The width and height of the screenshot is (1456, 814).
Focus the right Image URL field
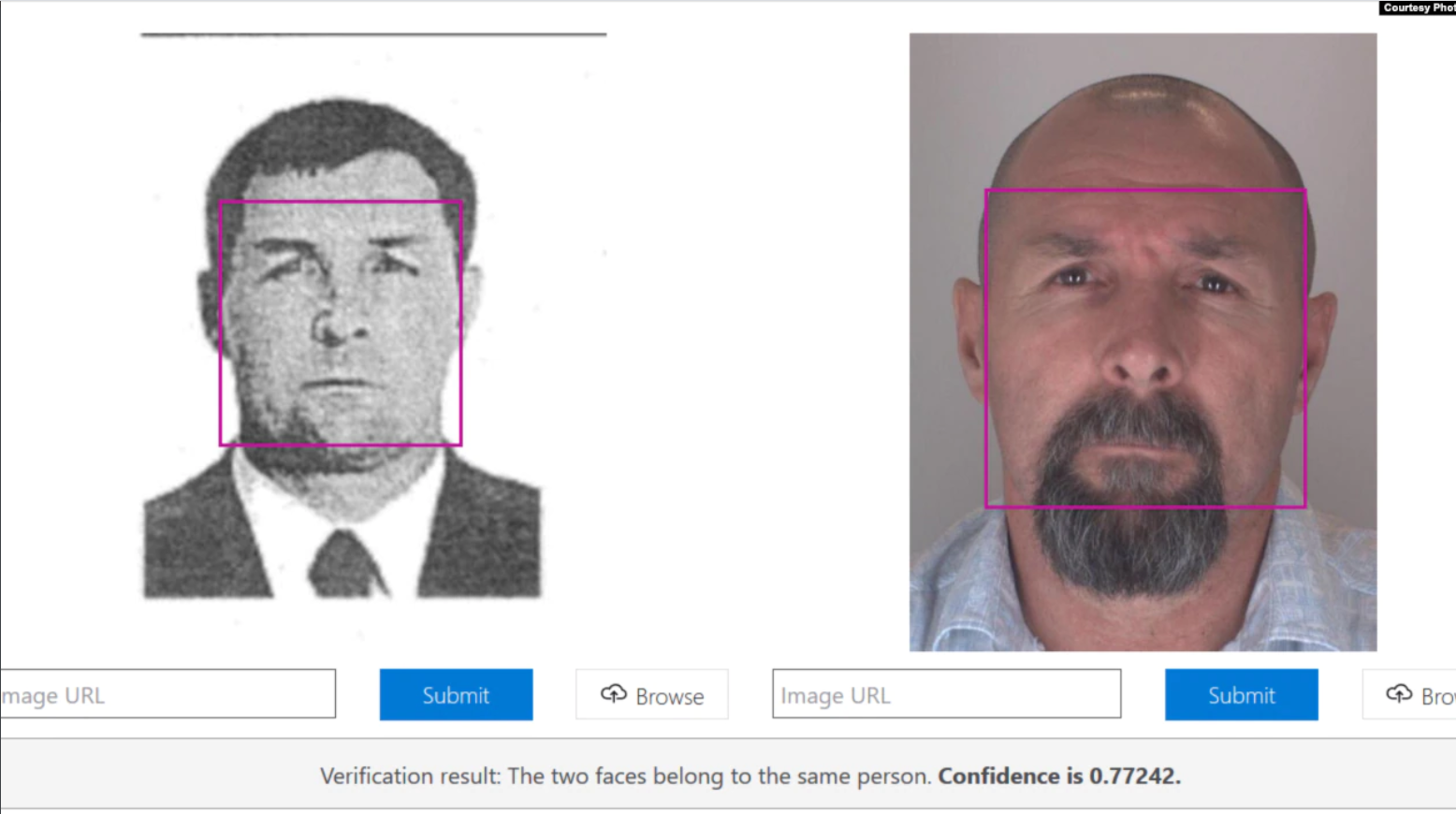[946, 694]
